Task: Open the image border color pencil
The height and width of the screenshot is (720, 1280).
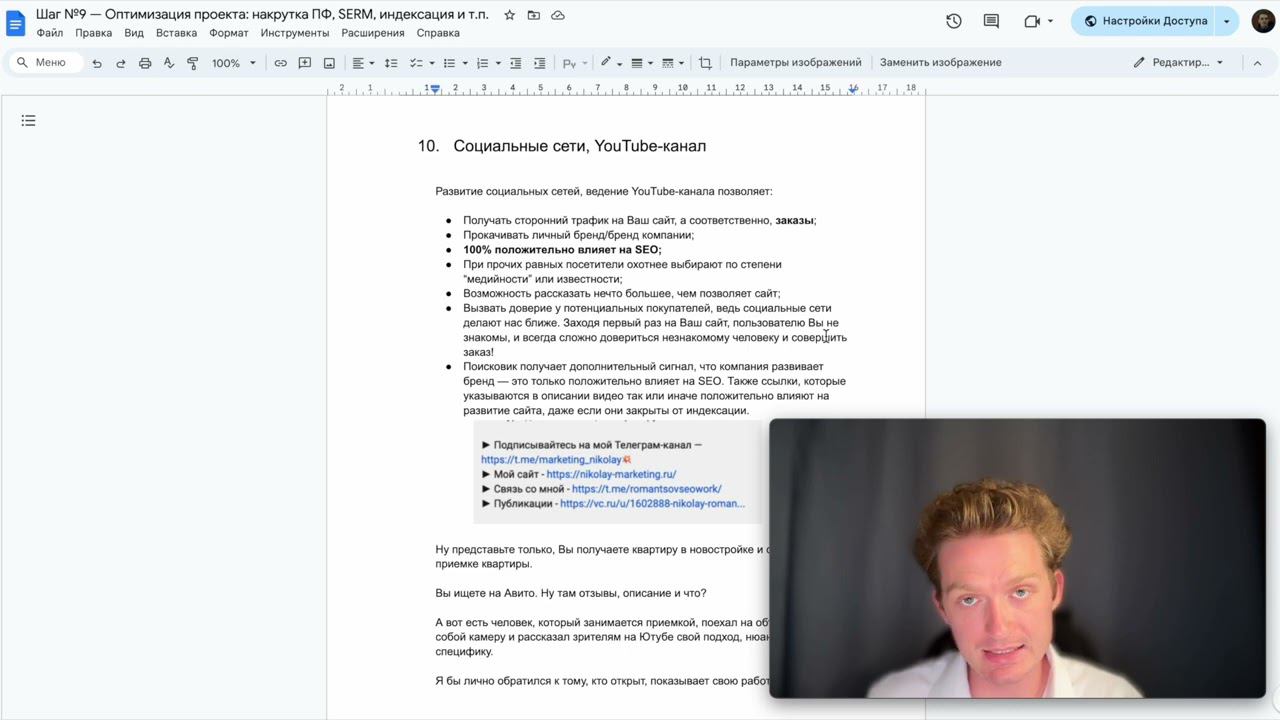Action: 605,62
